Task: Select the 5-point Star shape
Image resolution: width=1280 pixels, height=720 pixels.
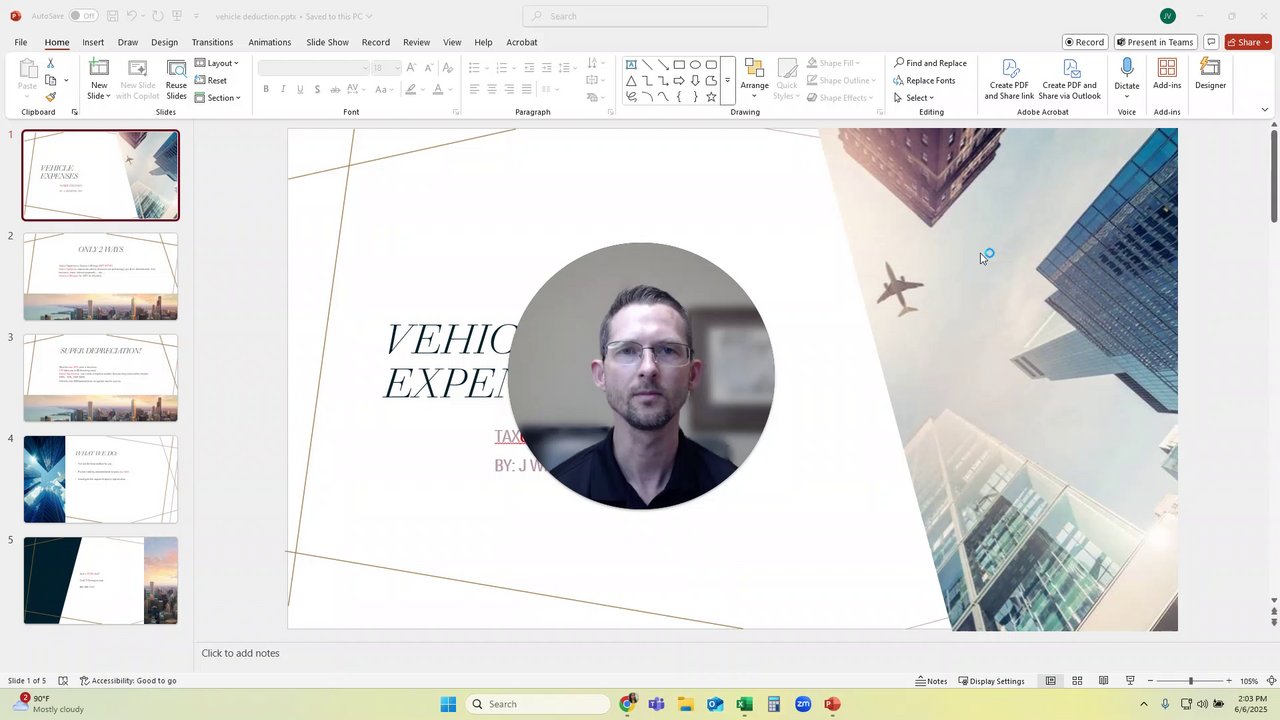Action: [x=711, y=97]
